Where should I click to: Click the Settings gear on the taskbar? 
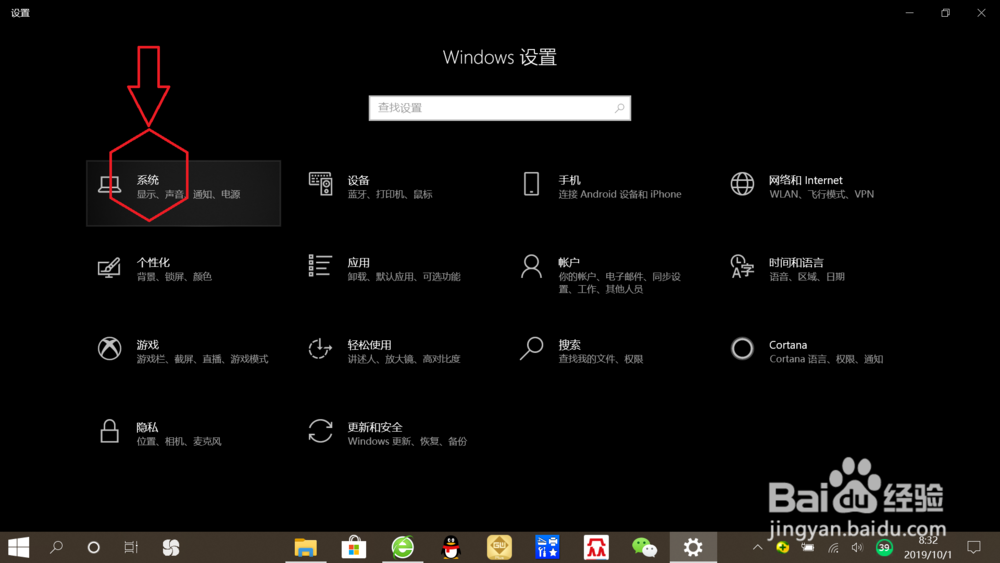click(x=693, y=547)
